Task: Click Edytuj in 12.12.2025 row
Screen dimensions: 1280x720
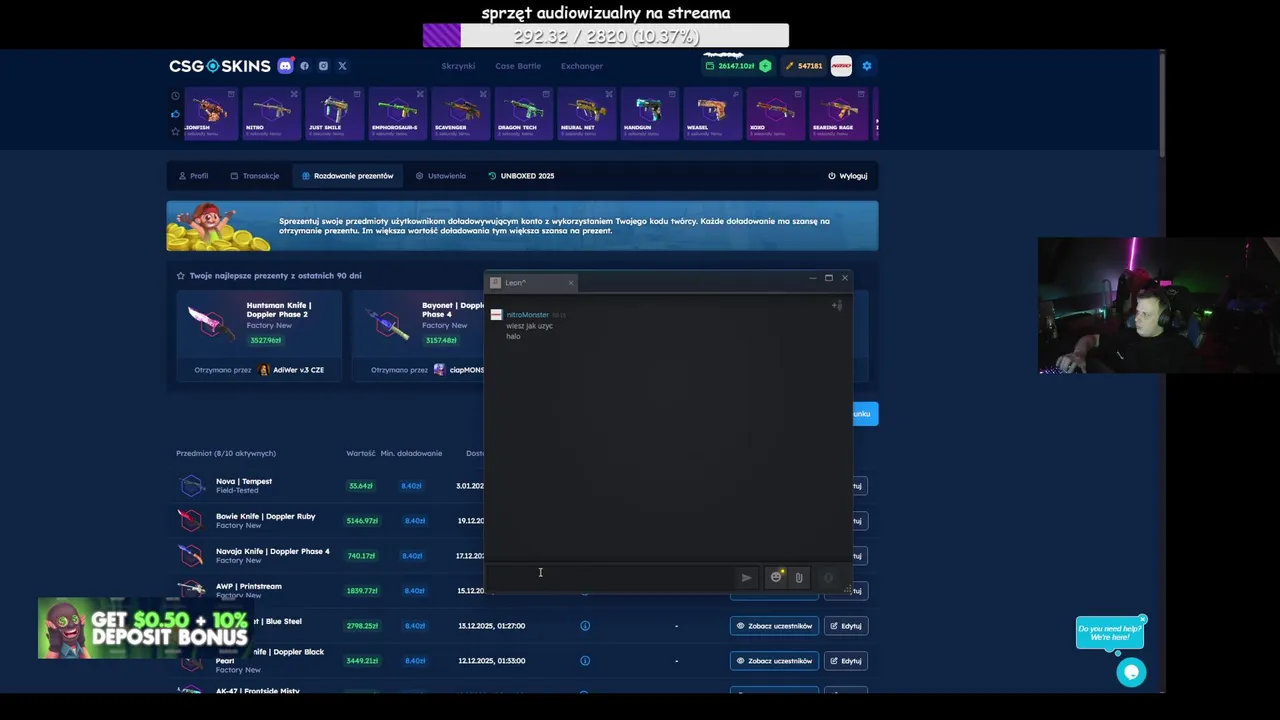Action: tap(846, 661)
